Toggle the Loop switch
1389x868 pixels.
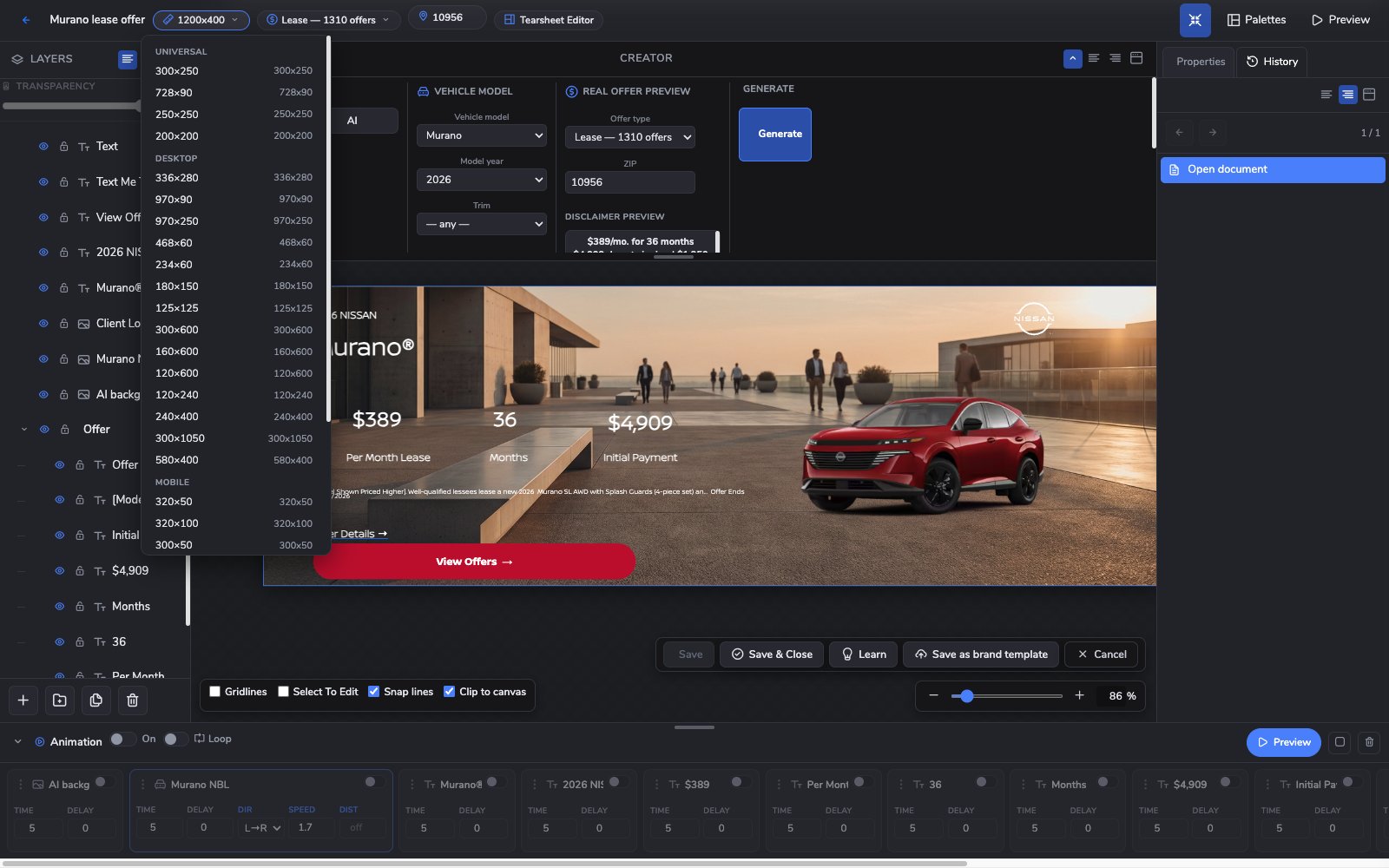[175, 740]
